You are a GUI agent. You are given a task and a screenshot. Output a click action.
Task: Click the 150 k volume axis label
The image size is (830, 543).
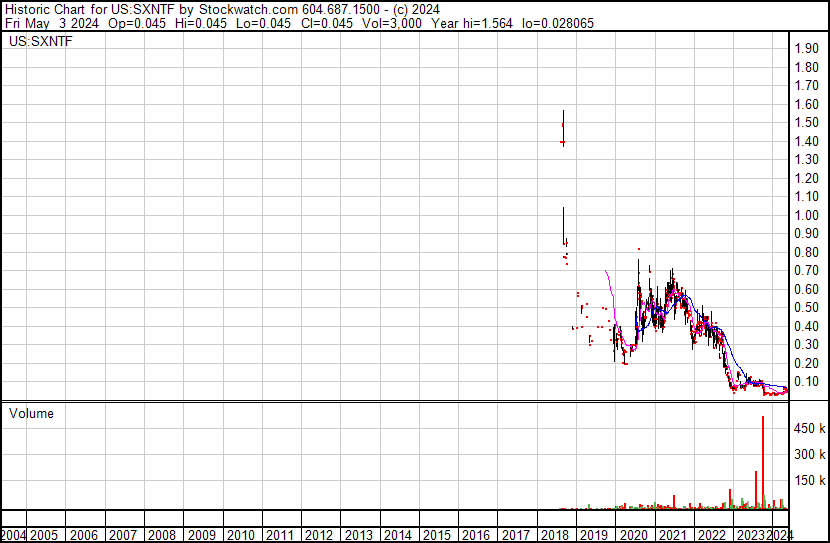(809, 481)
